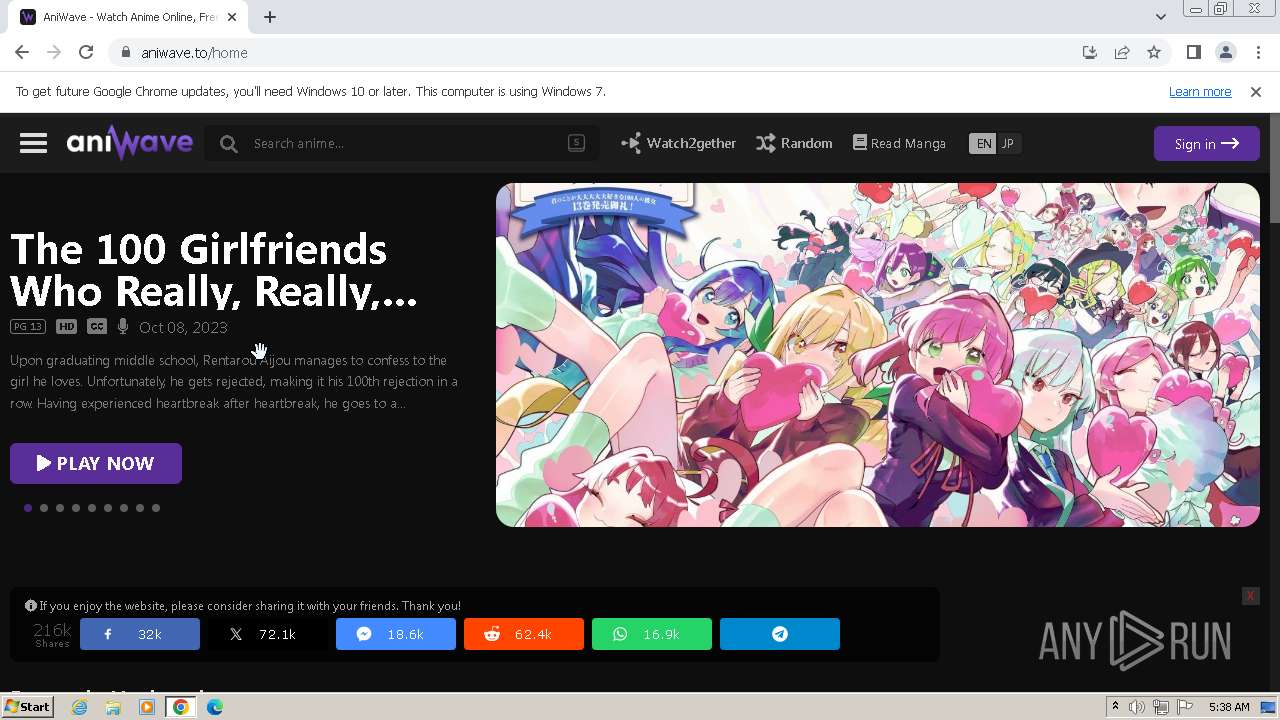
Task: Close the AniWave tab
Action: click(233, 17)
